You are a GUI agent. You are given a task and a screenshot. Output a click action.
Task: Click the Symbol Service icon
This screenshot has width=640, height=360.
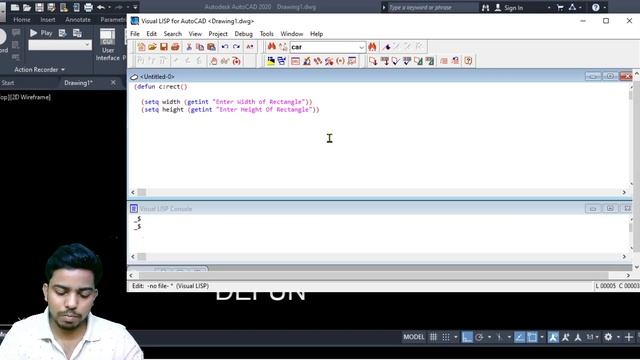(329, 61)
